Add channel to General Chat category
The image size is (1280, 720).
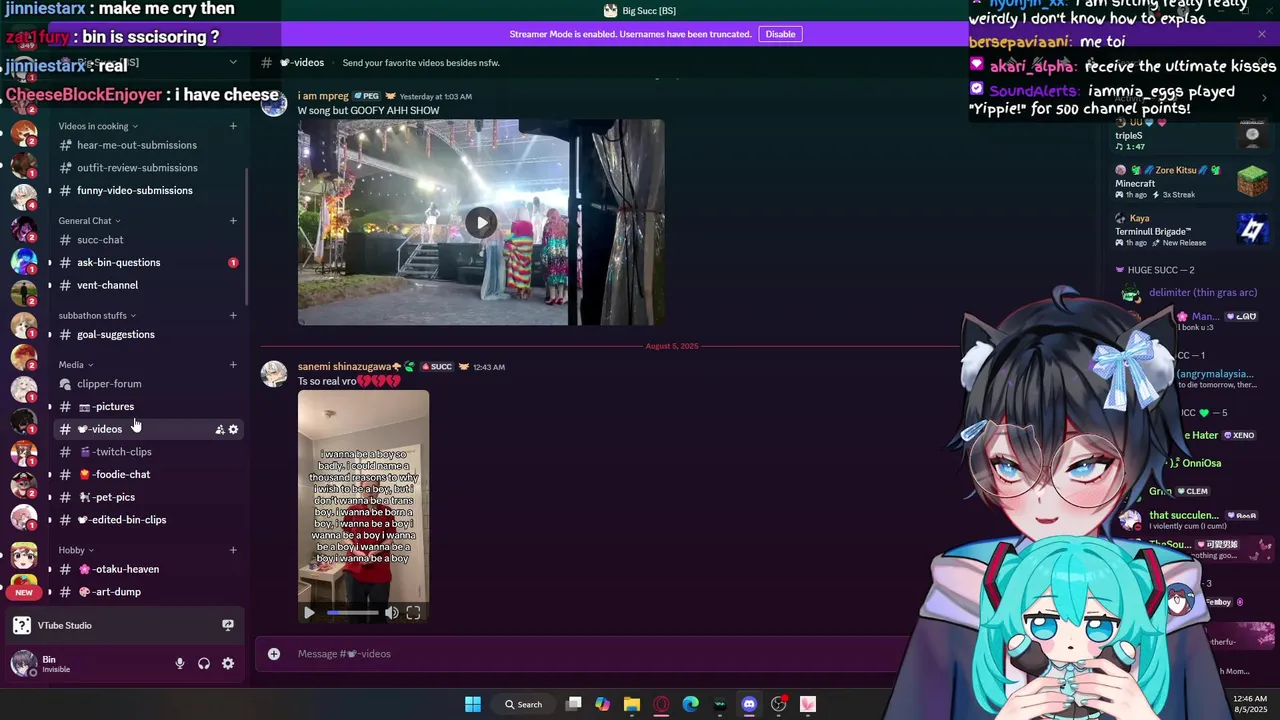233,221
